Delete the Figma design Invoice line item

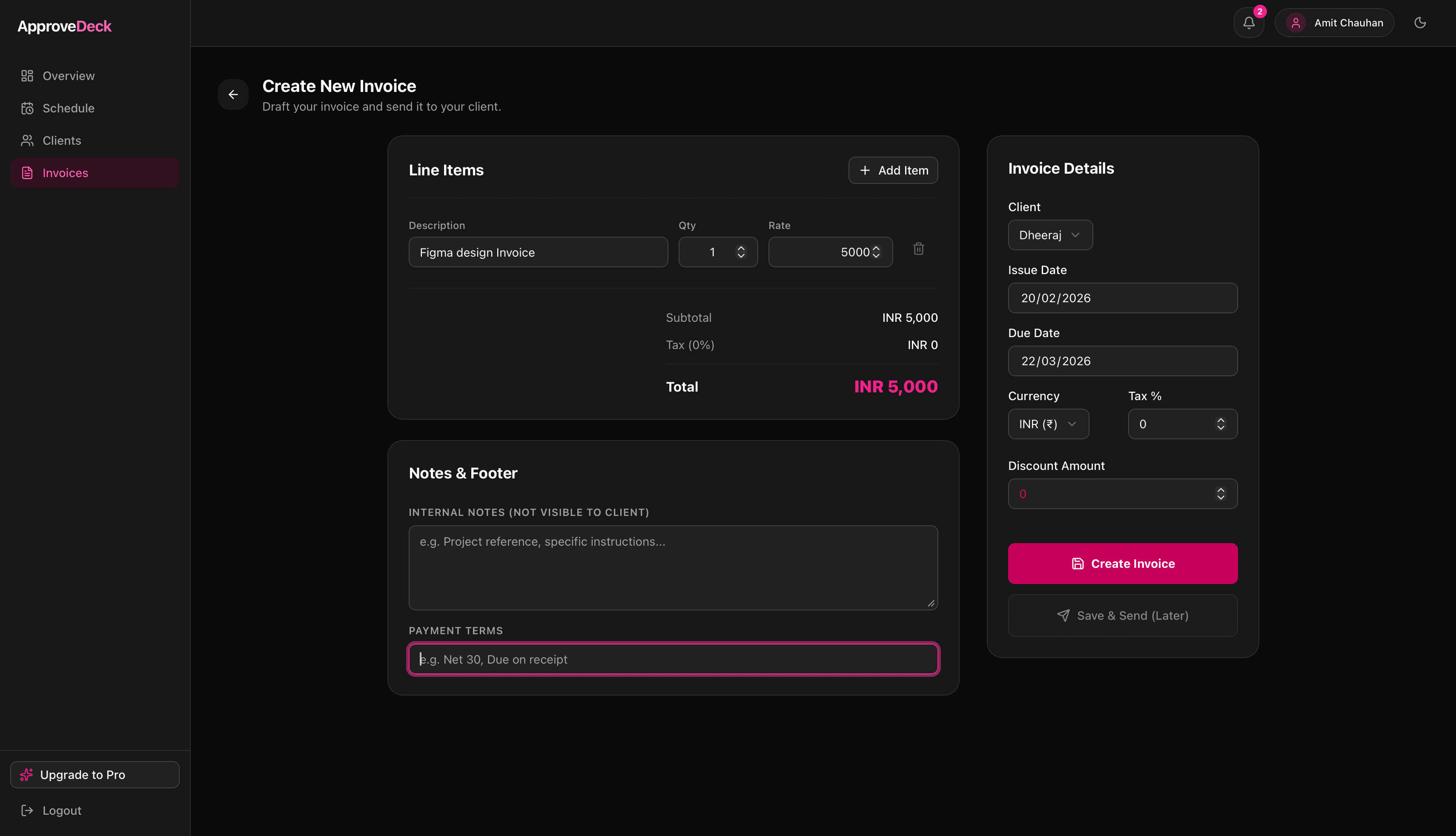918,249
